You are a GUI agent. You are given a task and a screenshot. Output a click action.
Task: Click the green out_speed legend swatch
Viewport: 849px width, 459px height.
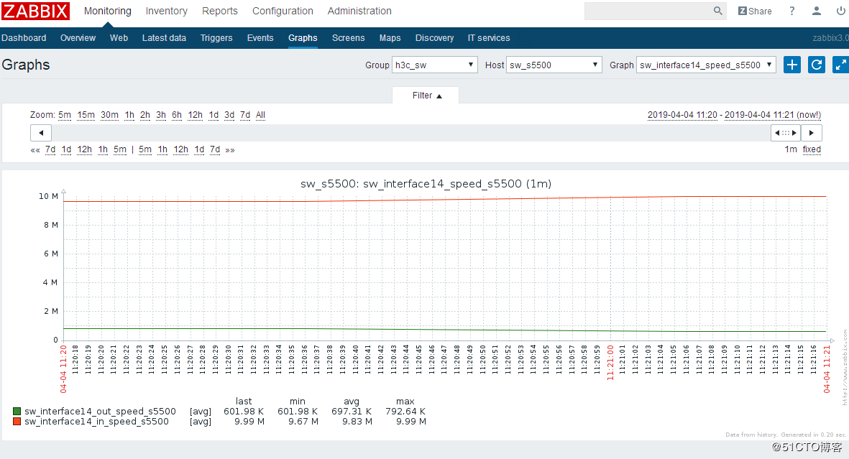coord(17,411)
